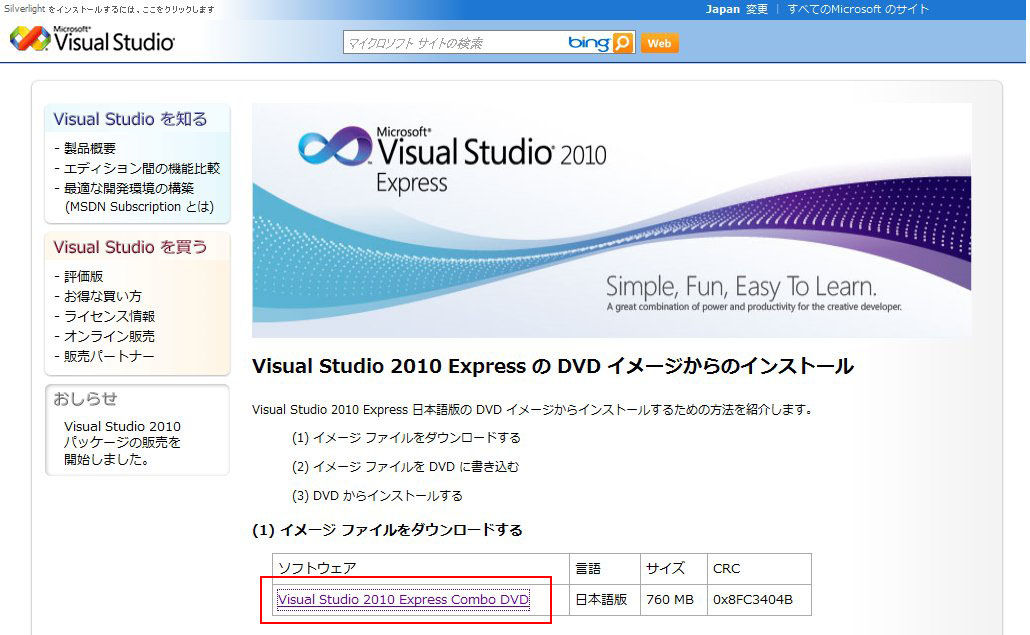Click the 0x8FC3404B CRC value

(x=753, y=600)
